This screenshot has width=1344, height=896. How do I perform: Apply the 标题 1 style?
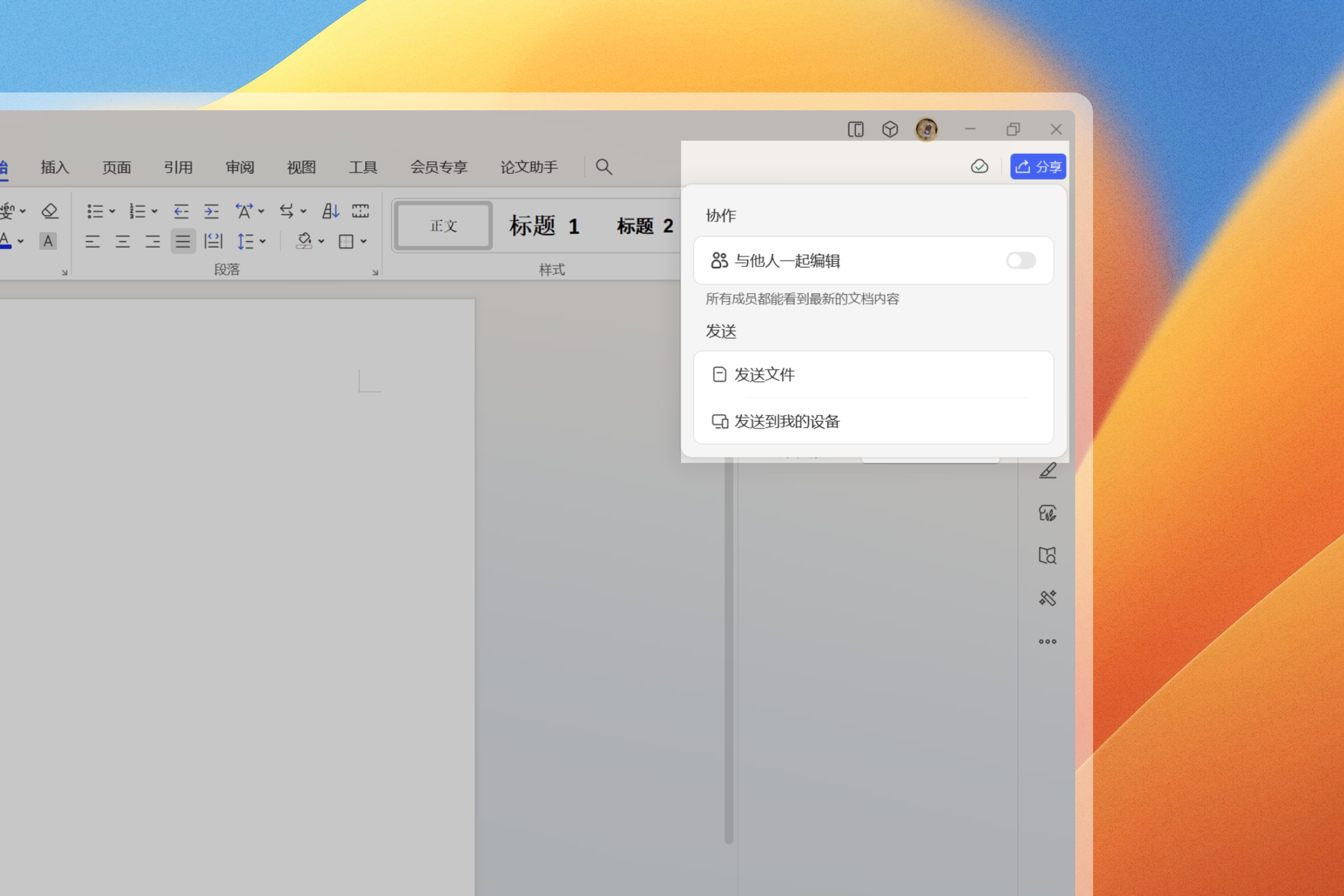(545, 226)
